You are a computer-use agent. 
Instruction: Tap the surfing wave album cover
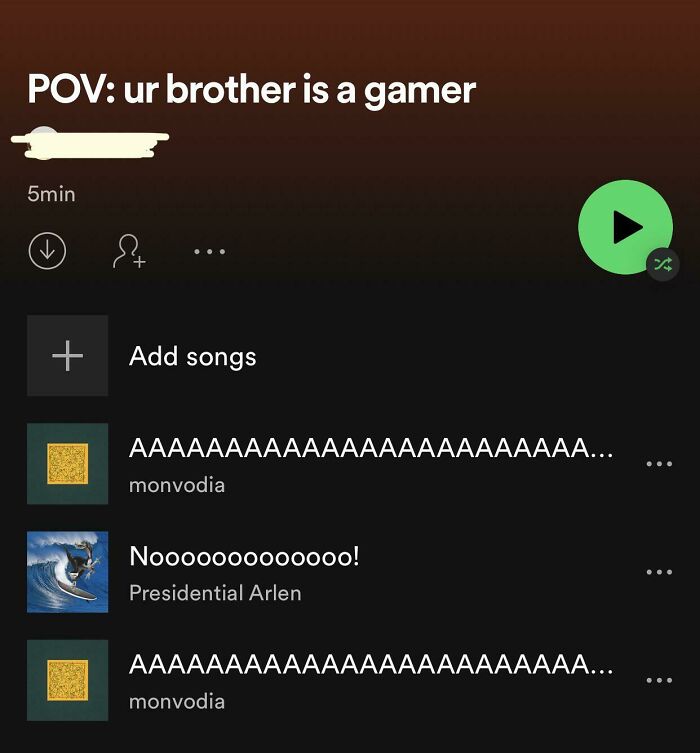[x=67, y=572]
